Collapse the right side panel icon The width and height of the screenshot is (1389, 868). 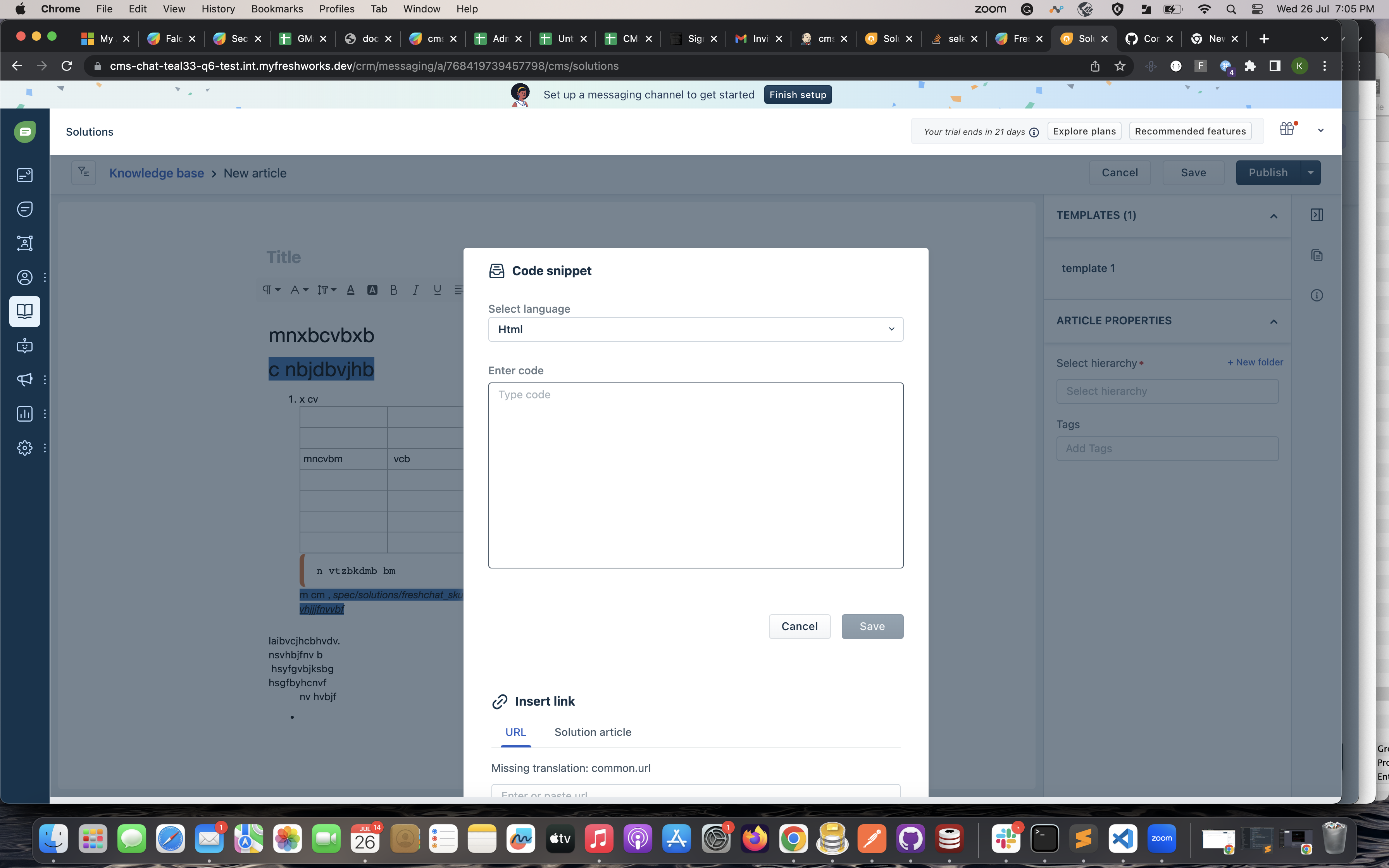click(1317, 215)
